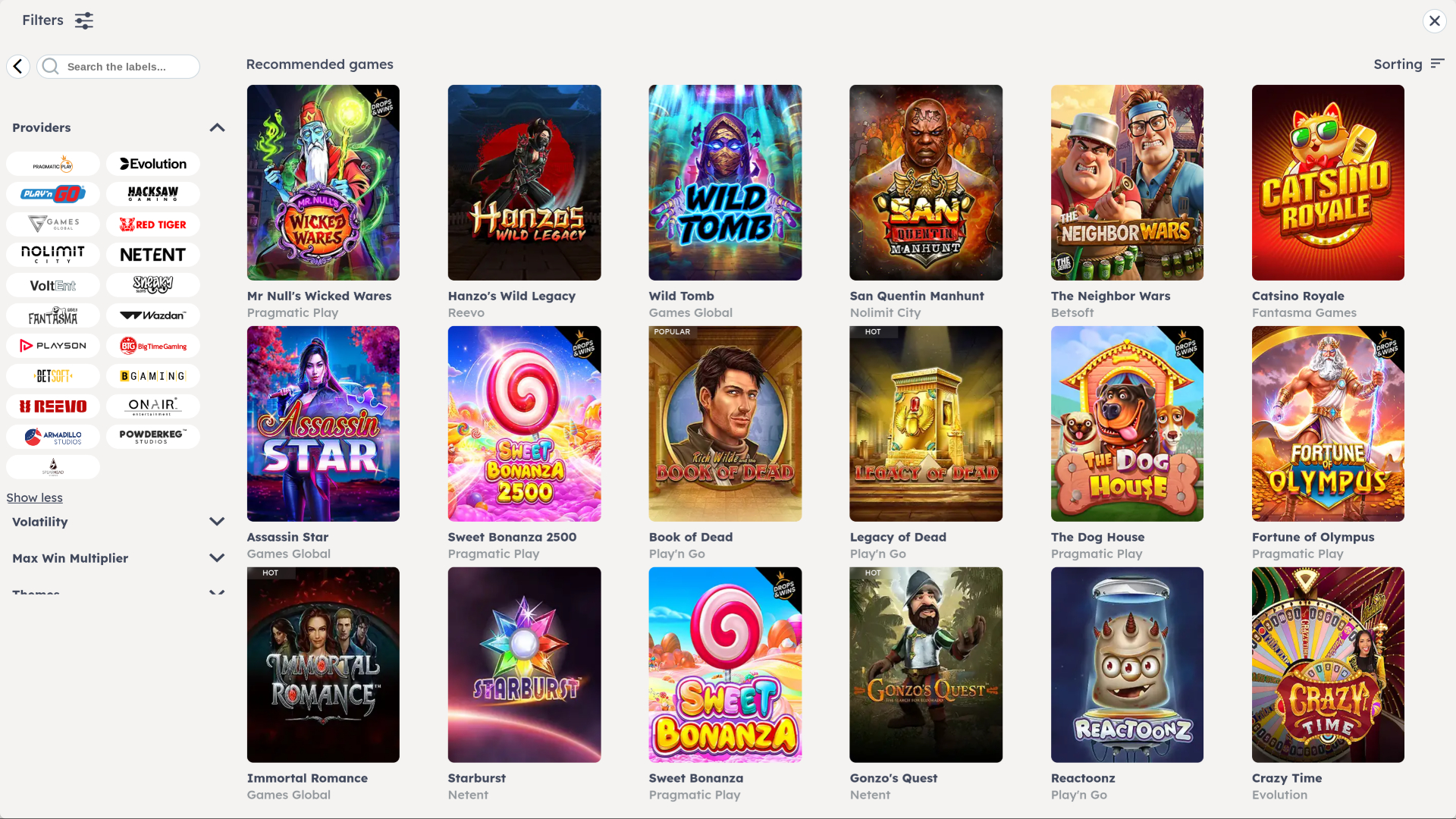Image resolution: width=1456 pixels, height=819 pixels.
Task: Toggle the Fantasma Games provider filter
Action: tap(53, 315)
